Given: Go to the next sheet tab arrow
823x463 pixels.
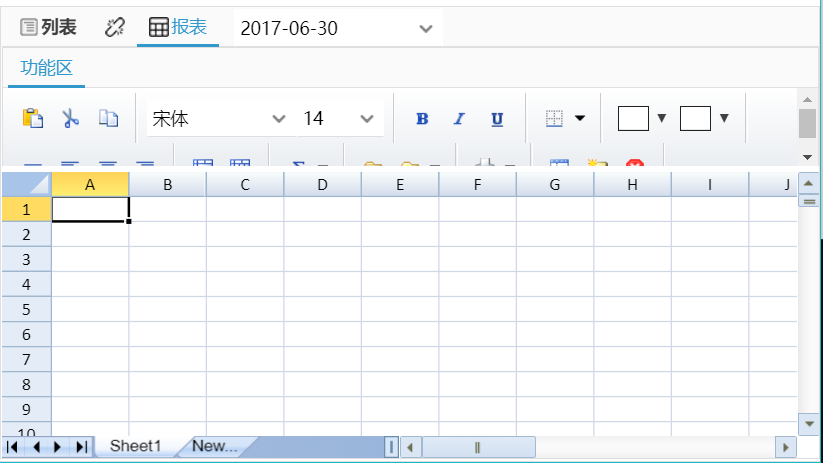Looking at the screenshot, I should pyautogui.click(x=58, y=447).
